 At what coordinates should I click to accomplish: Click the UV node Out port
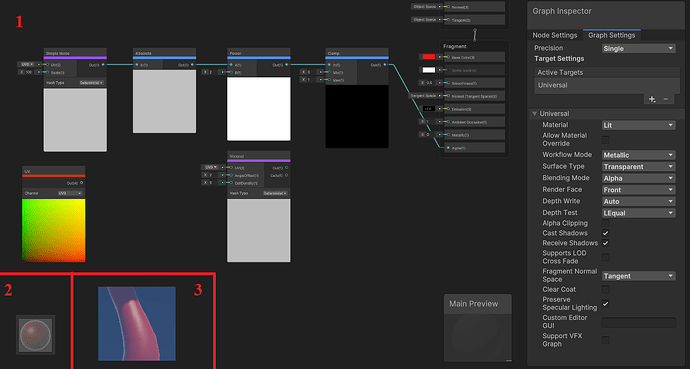coord(81,183)
